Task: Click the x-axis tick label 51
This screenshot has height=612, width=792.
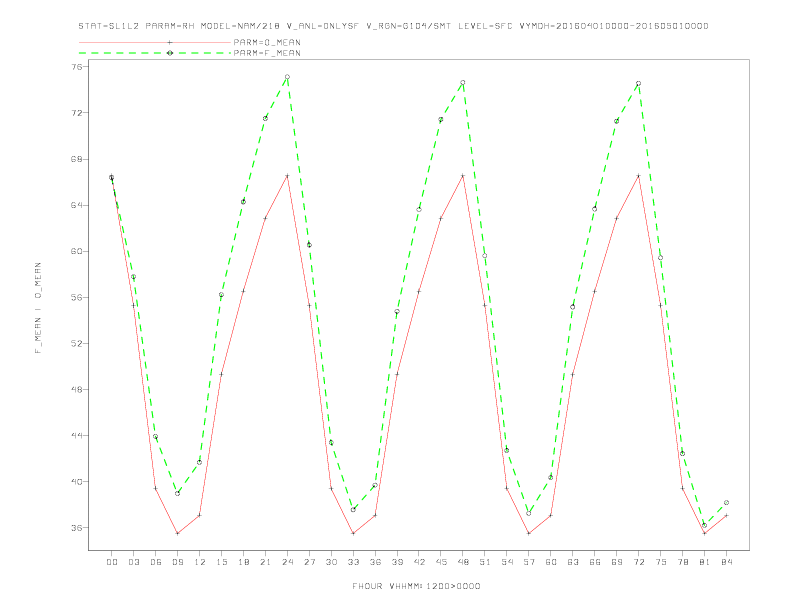Action: click(485, 562)
